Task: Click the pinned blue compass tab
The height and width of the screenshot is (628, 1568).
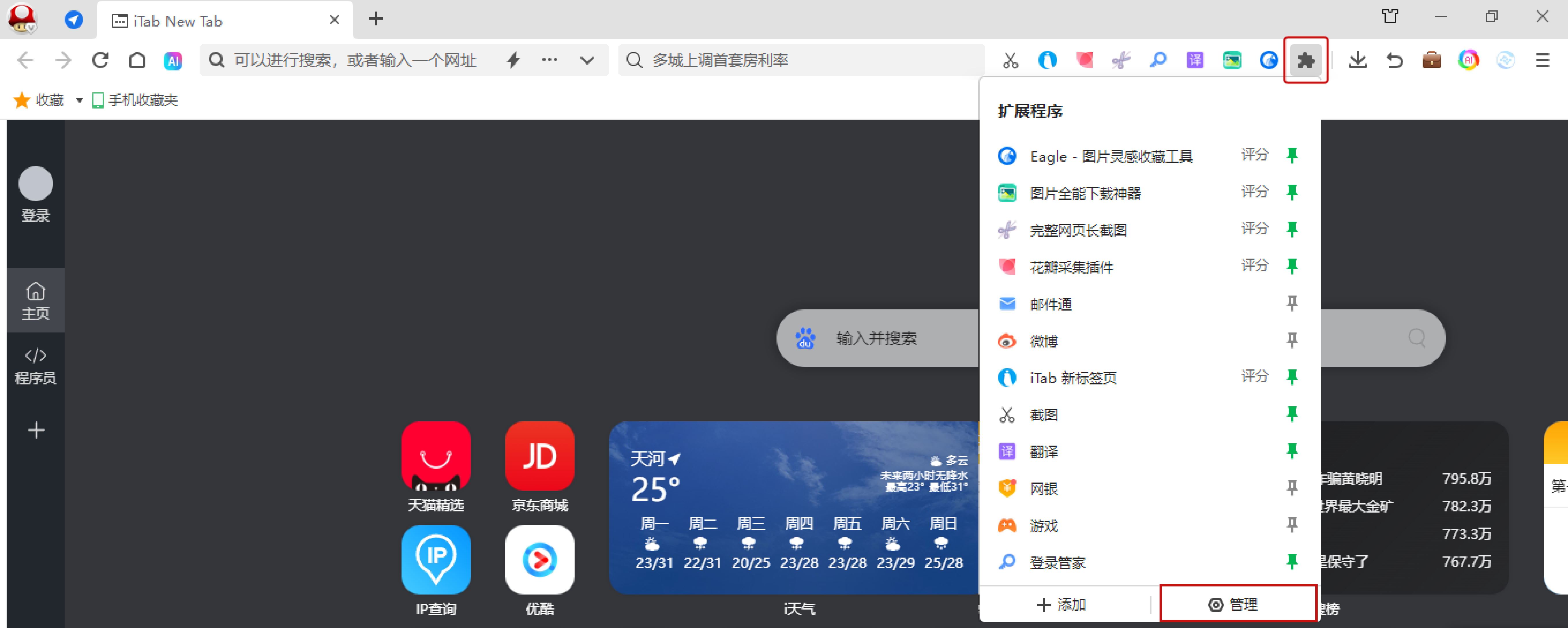Action: [x=74, y=20]
